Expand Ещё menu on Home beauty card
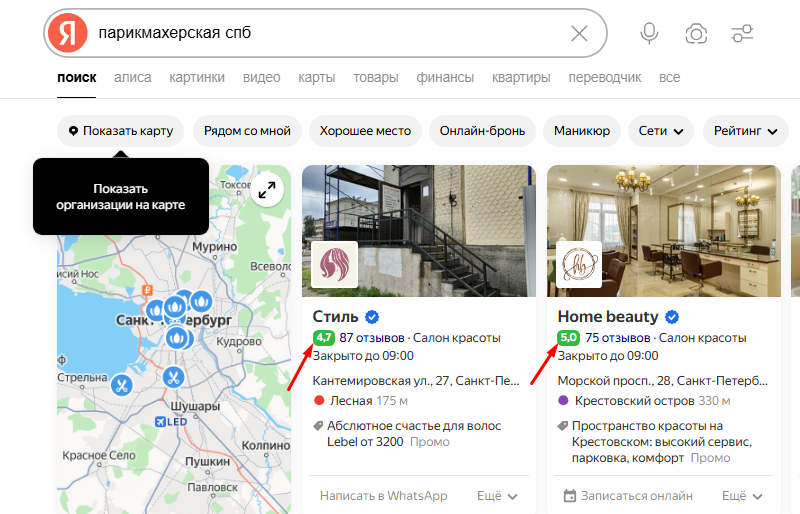The width and height of the screenshot is (800, 514). (x=742, y=496)
